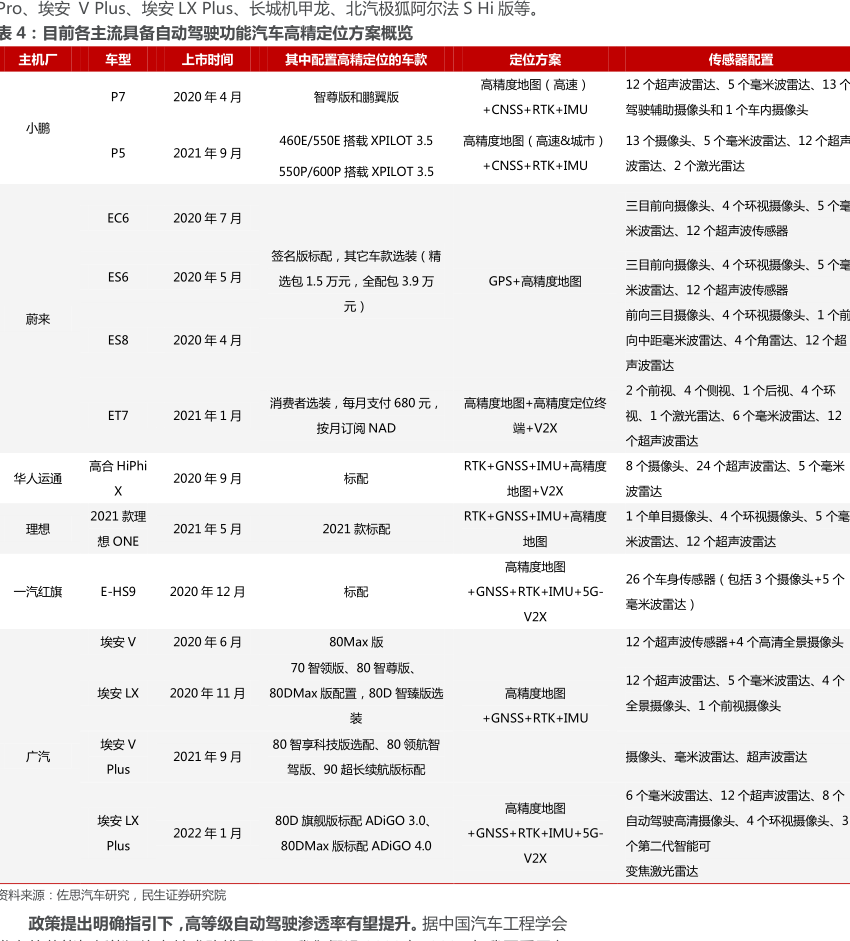The height and width of the screenshot is (941, 850).
Task: Click the 2020年5月 launch date
Action: pos(207,277)
